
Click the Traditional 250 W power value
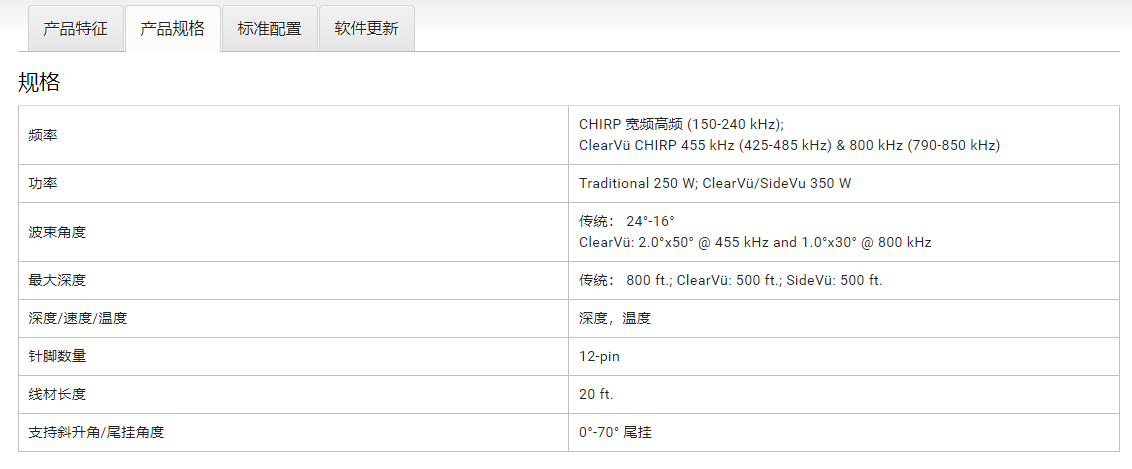click(x=638, y=184)
